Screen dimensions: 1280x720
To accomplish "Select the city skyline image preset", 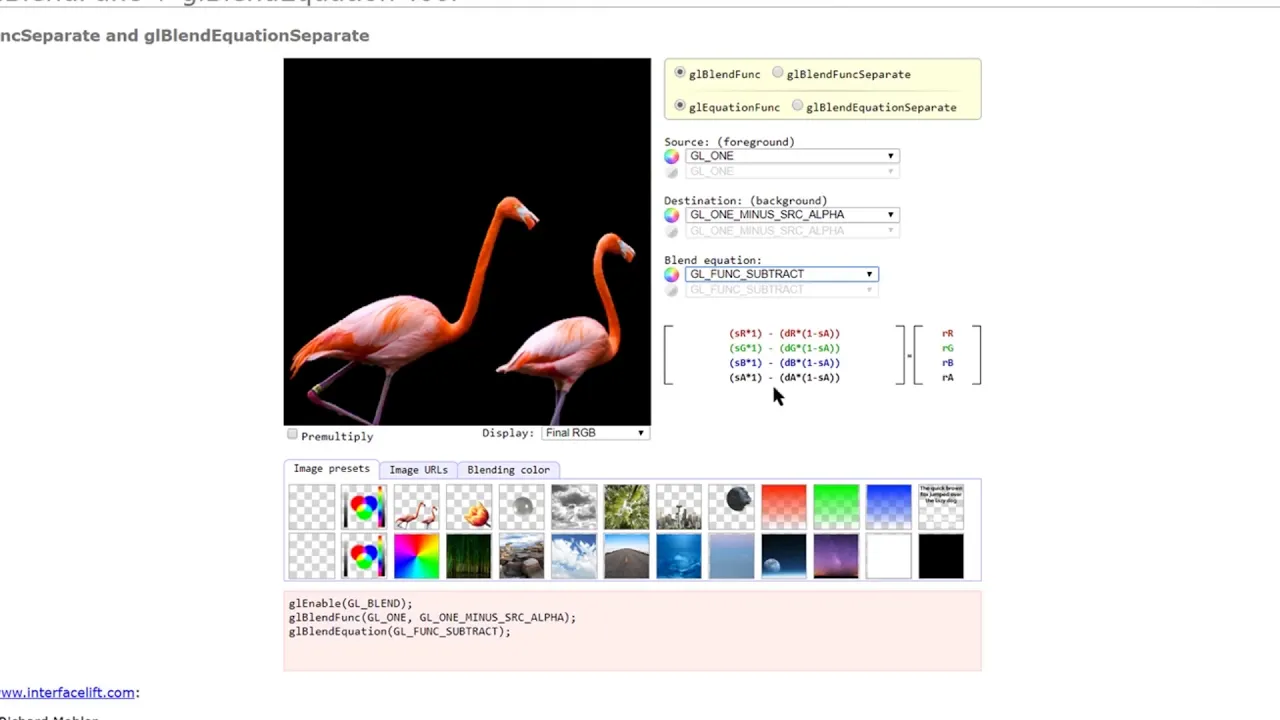I will coord(679,507).
